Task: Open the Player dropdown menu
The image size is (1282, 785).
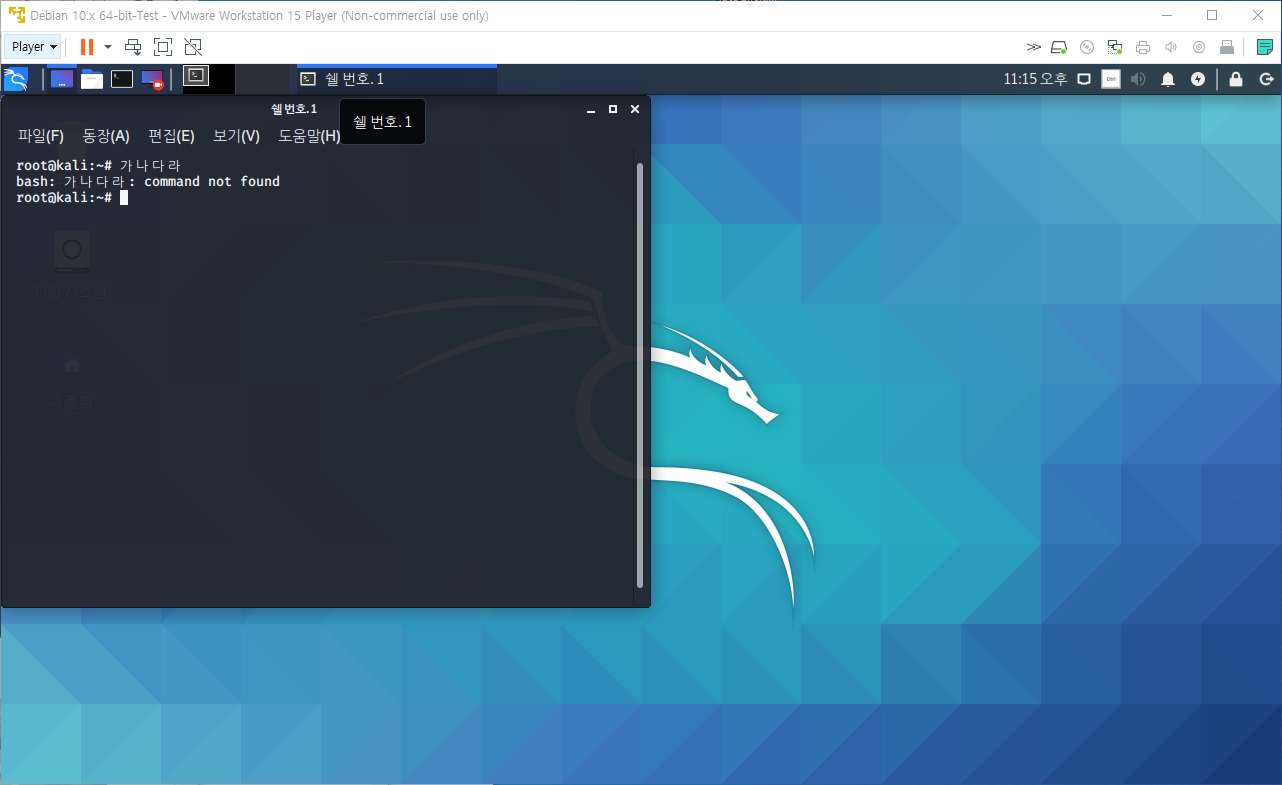Action: click(x=33, y=47)
